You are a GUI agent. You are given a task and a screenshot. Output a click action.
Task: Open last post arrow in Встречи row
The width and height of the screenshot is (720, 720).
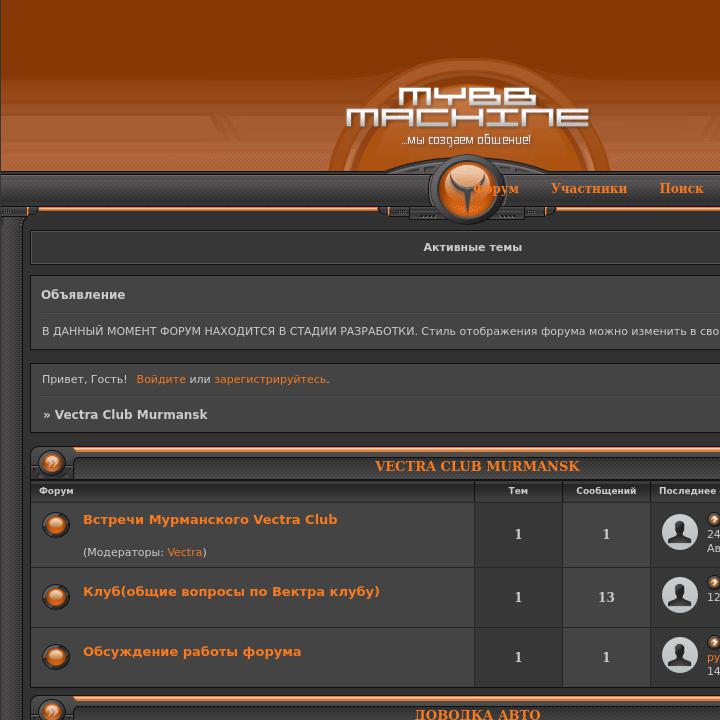[714, 519]
